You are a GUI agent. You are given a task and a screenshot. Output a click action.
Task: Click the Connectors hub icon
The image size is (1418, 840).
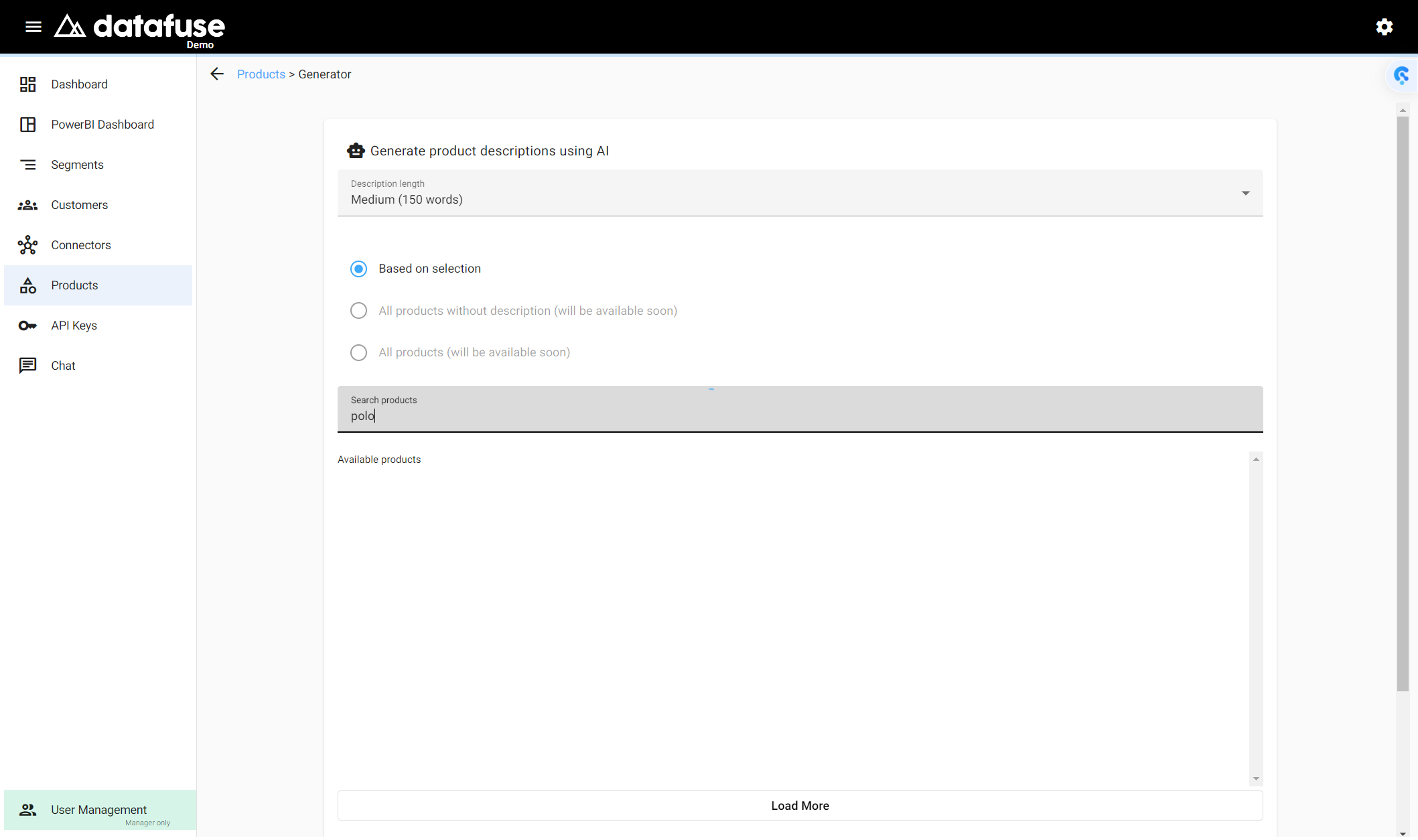(x=27, y=245)
